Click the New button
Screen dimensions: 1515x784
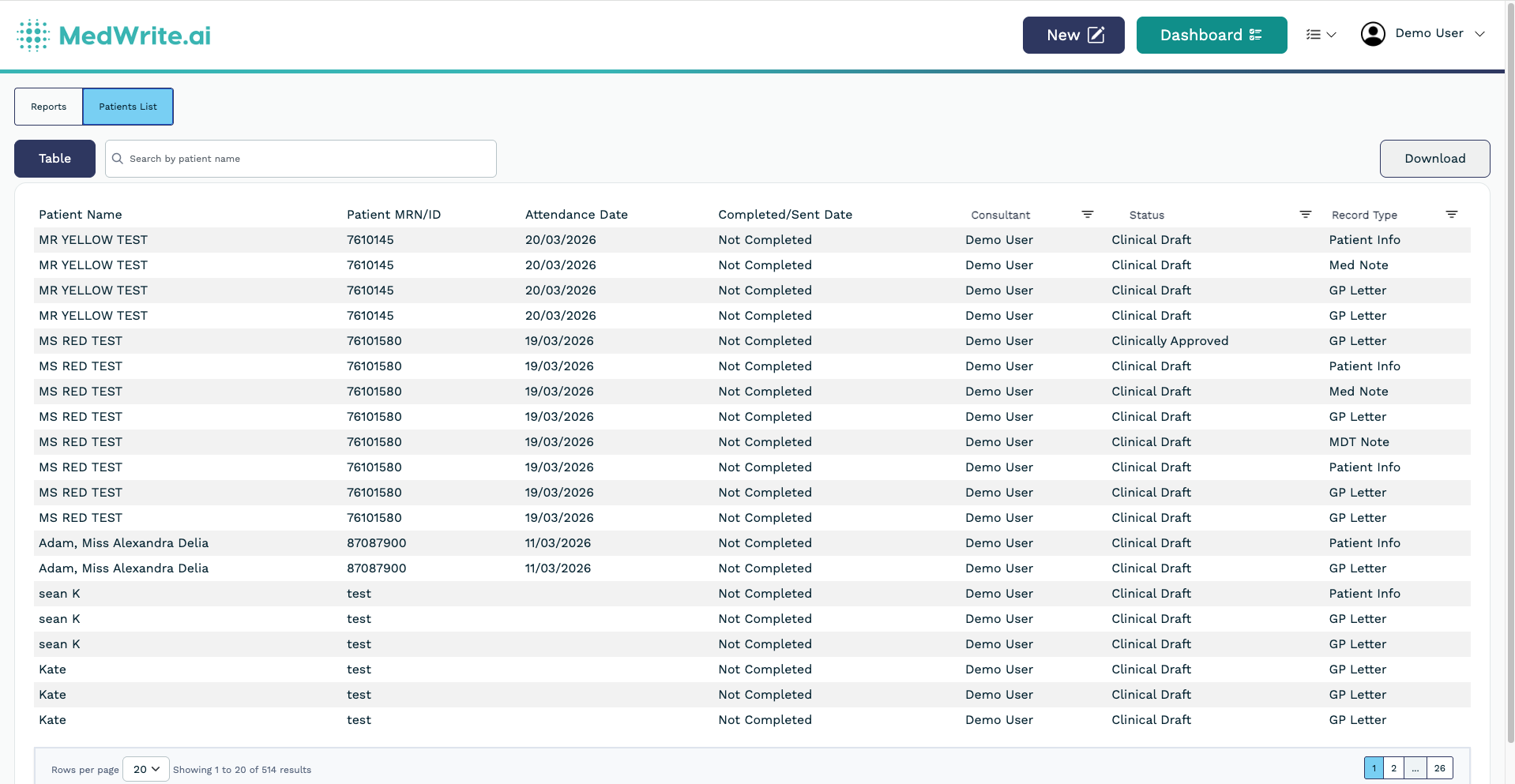[x=1073, y=36]
